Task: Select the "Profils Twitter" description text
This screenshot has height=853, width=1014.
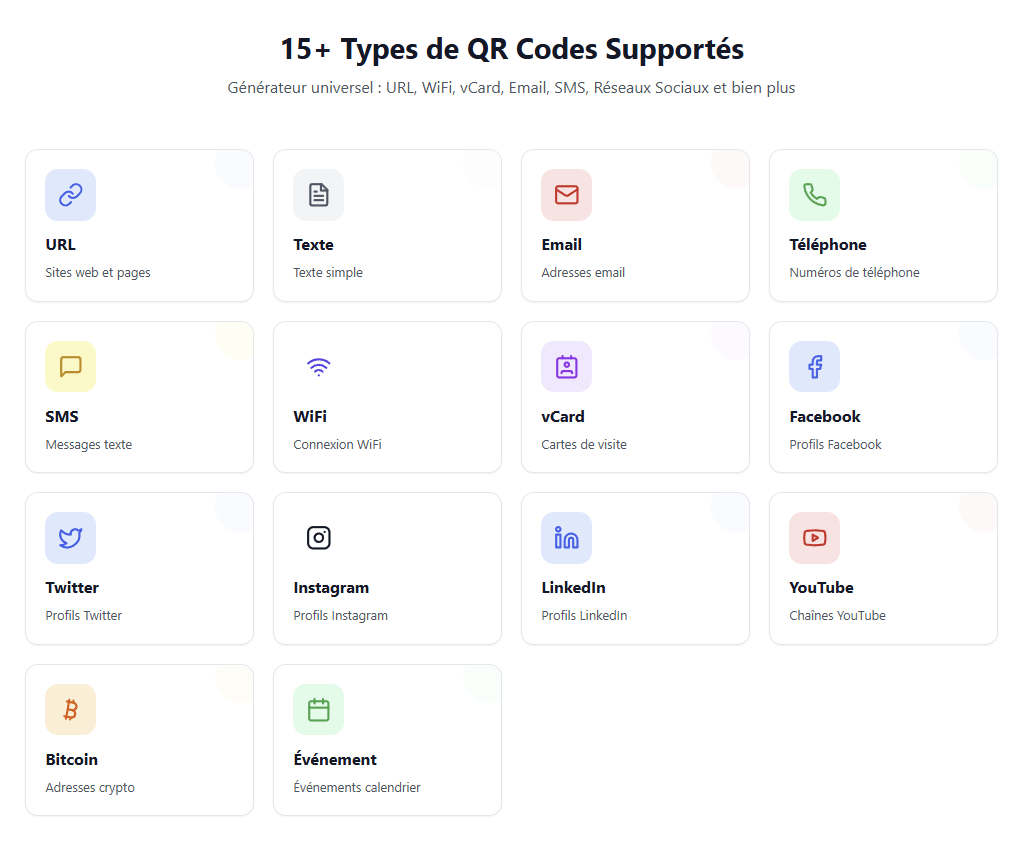Action: pos(84,616)
